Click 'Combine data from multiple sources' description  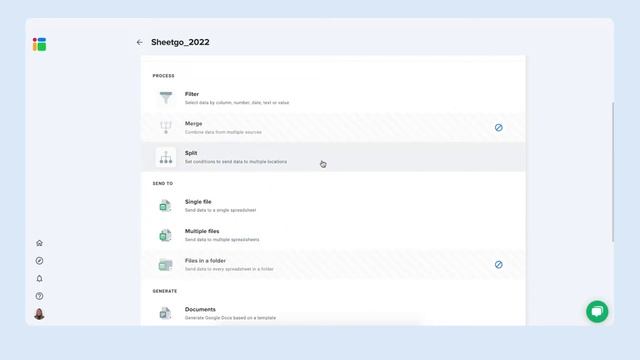(x=223, y=132)
